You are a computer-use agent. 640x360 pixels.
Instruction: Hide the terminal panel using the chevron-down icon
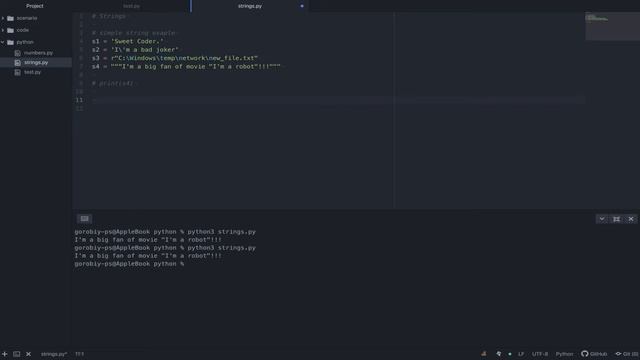coord(602,219)
